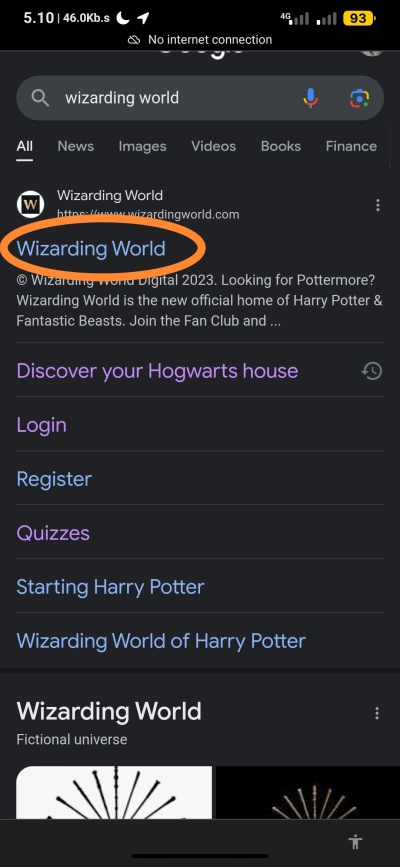Open Google Lens camera search icon
The height and width of the screenshot is (867, 400).
click(x=359, y=98)
